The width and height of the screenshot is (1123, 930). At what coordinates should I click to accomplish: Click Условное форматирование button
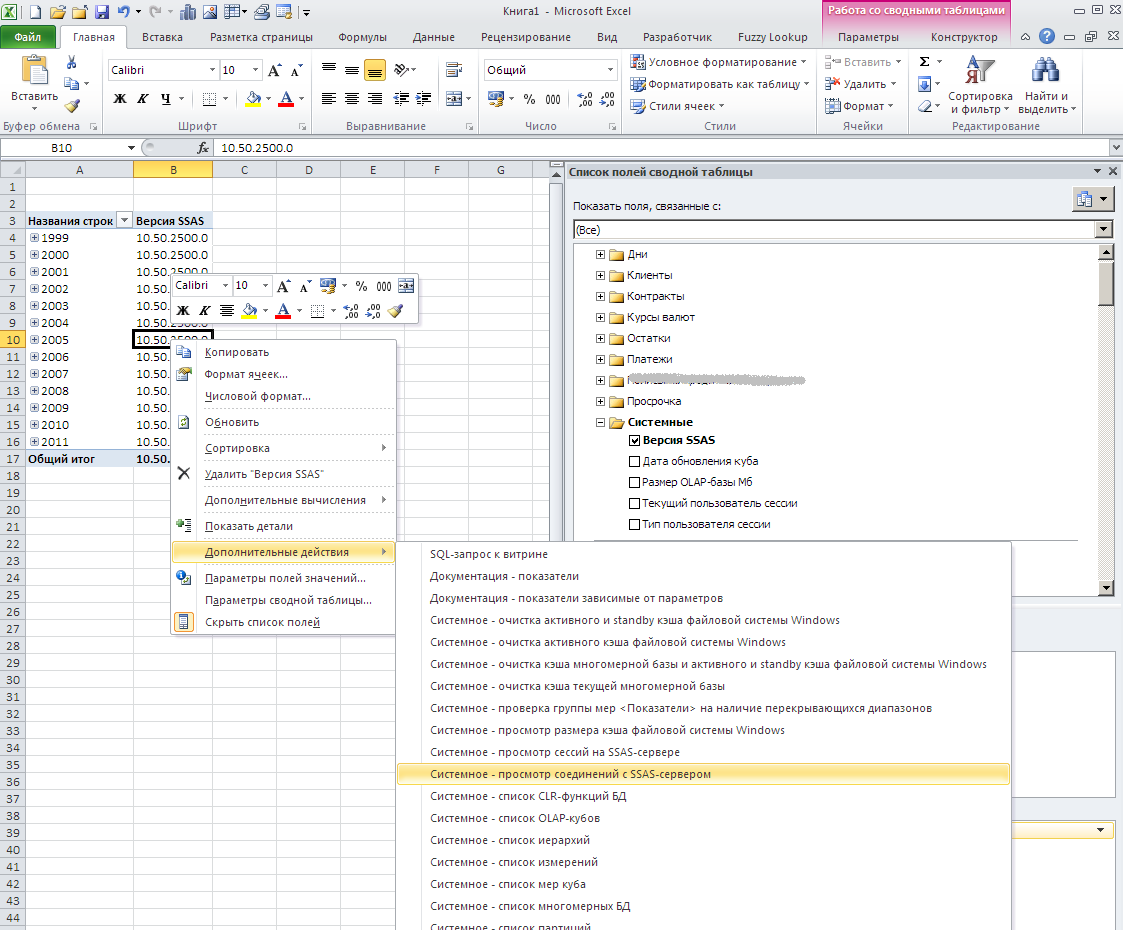pyautogui.click(x=719, y=62)
